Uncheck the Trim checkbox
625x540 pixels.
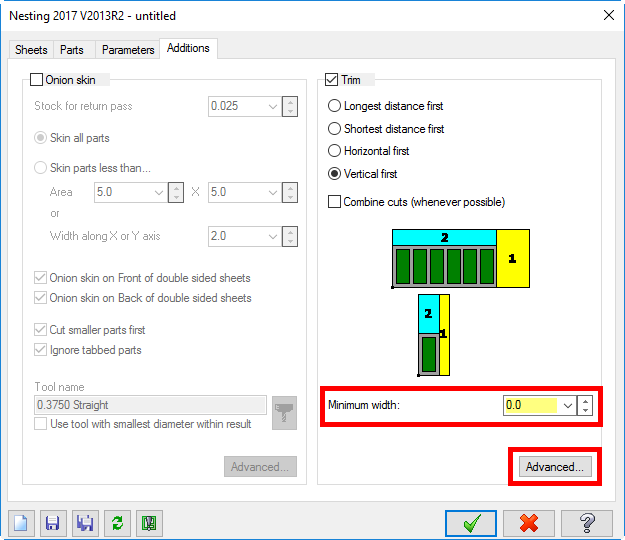(331, 80)
